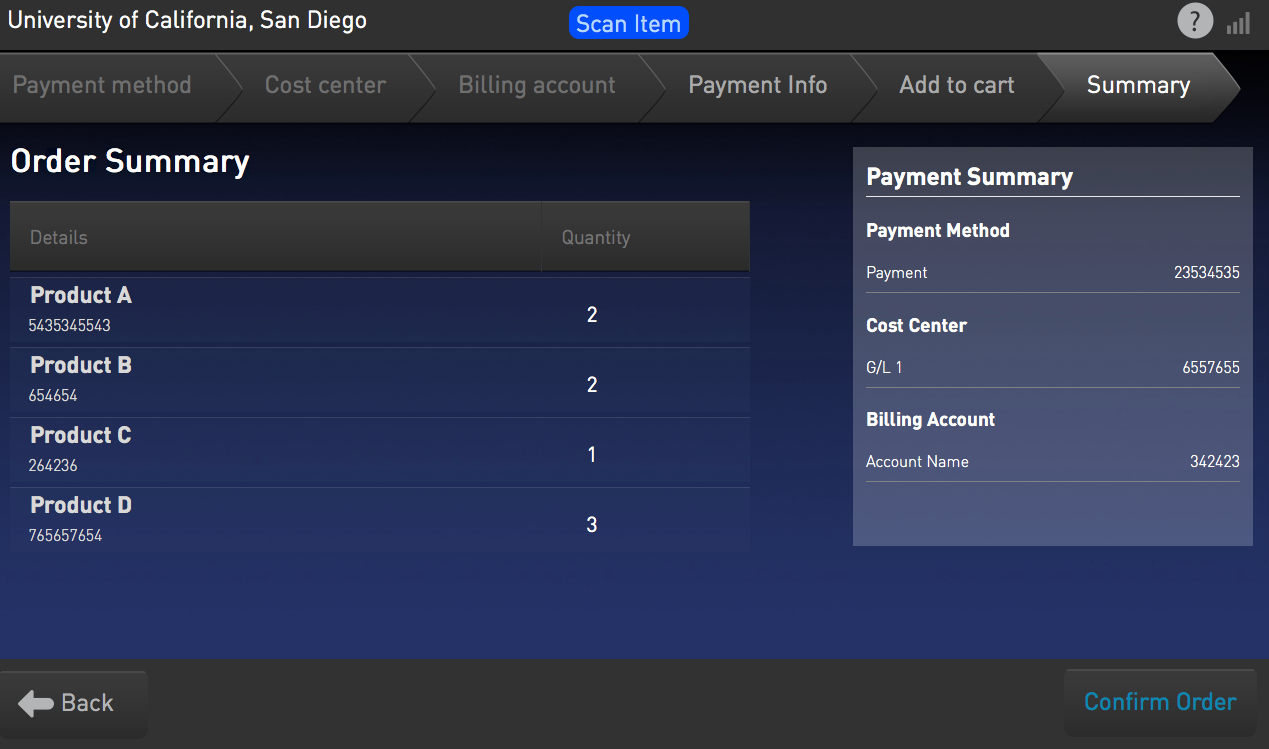The height and width of the screenshot is (749, 1269).
Task: Select the Summary step tab
Action: [1138, 86]
